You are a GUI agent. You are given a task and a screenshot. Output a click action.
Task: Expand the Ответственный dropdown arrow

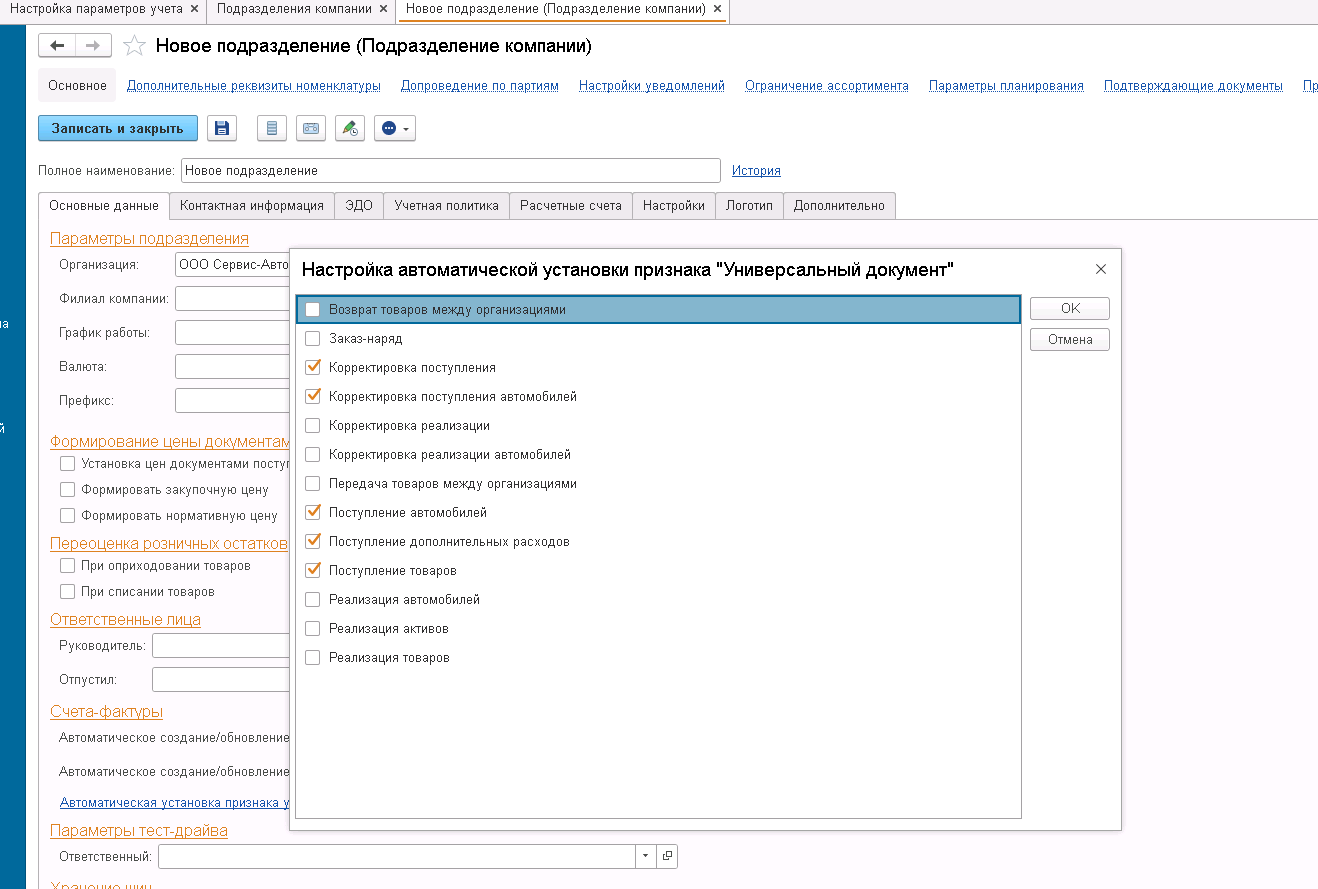coord(645,856)
